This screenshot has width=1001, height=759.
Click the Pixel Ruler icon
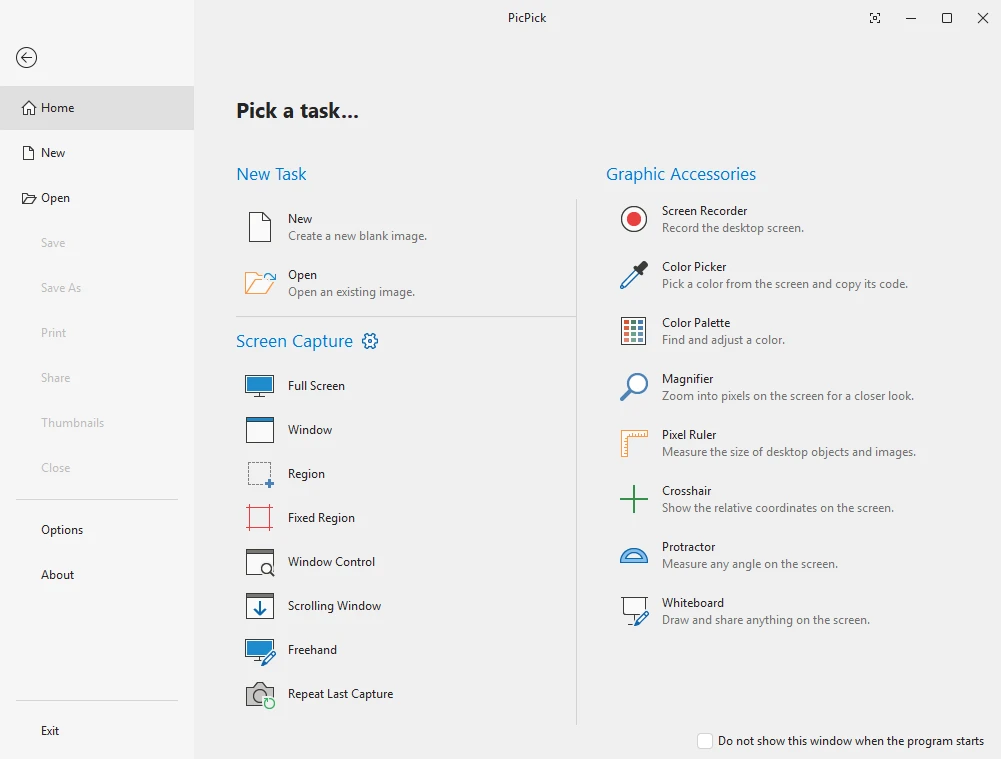click(634, 443)
